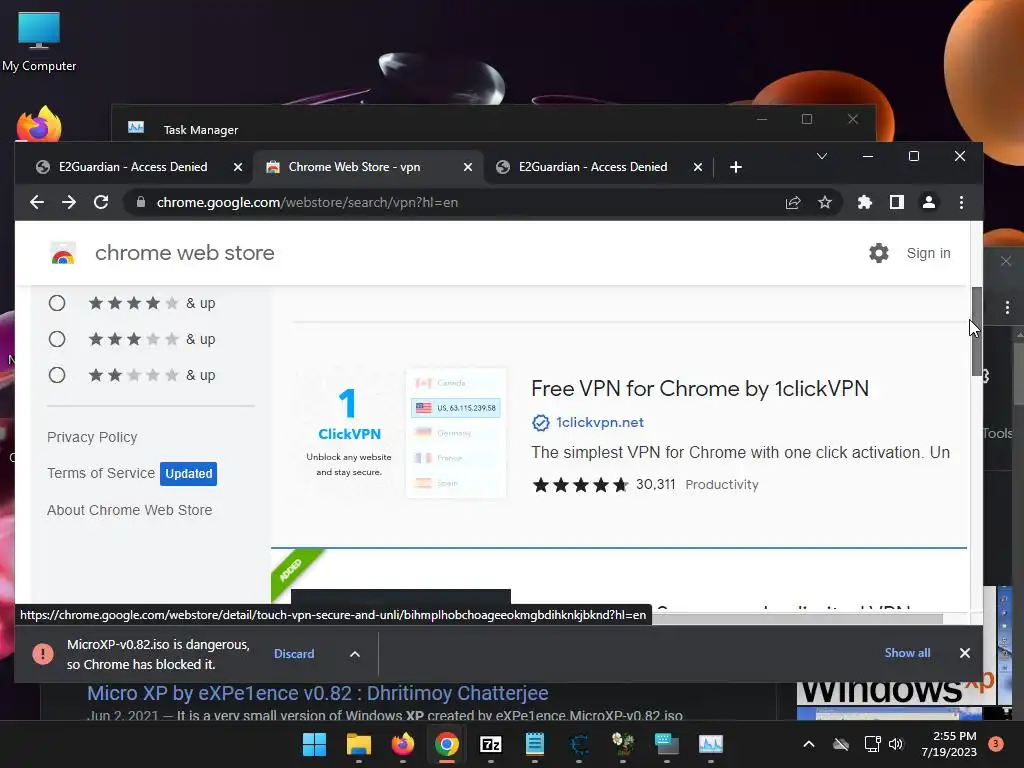Dismiss the downloads bar with the X
Image resolution: width=1024 pixels, height=768 pixels.
965,653
